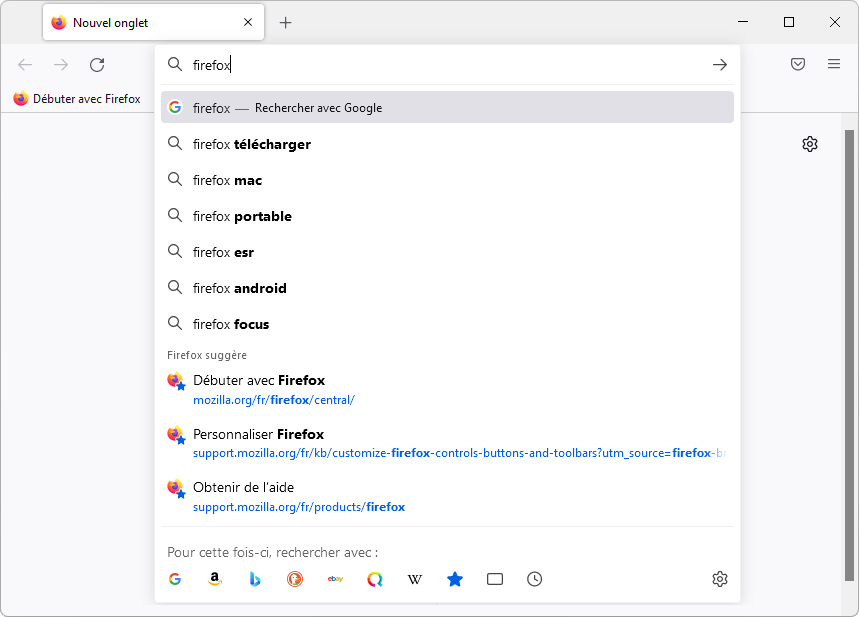
Task: Restrict search to bookmarks star icon
Action: (x=455, y=579)
